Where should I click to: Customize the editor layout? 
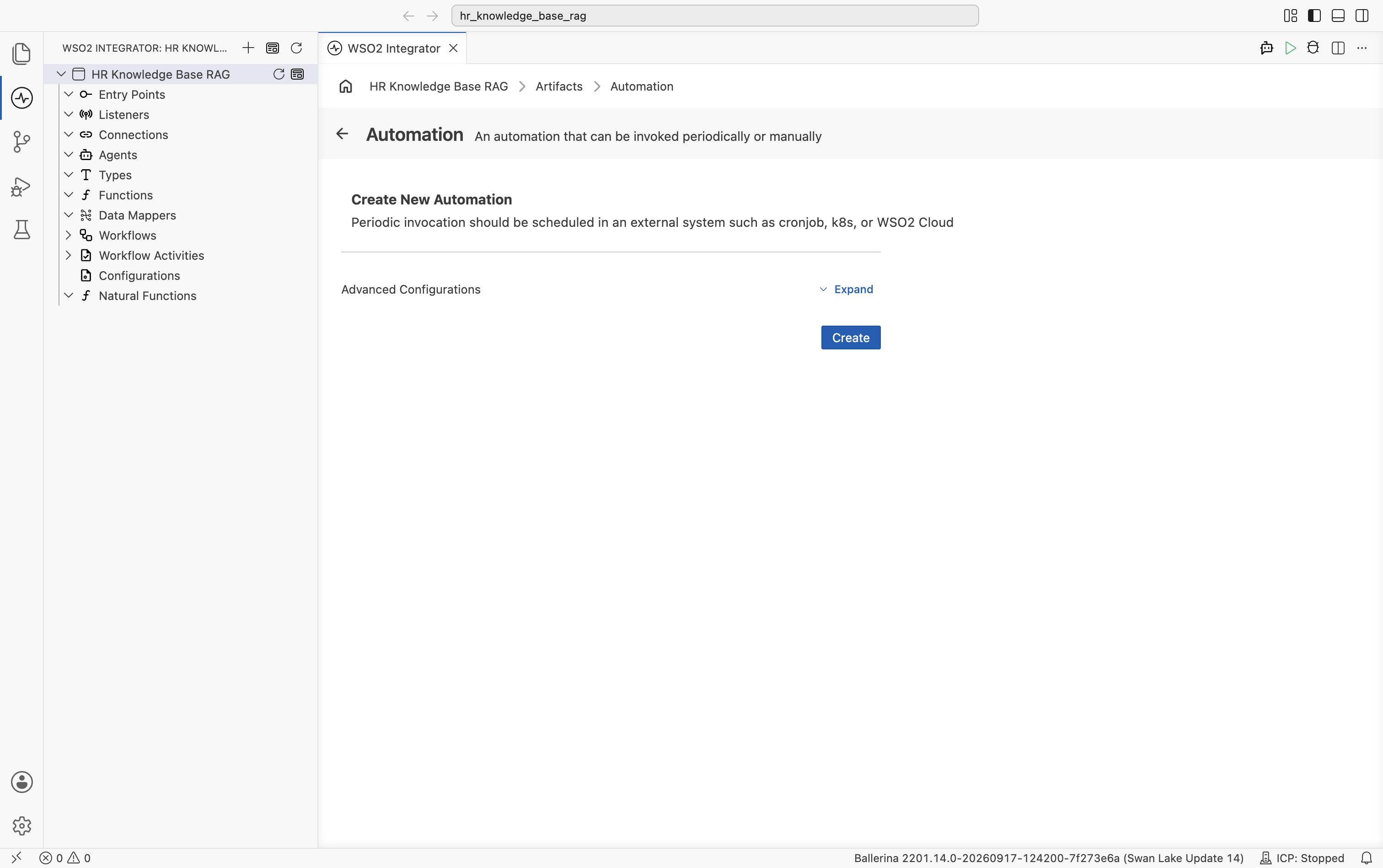point(1290,16)
